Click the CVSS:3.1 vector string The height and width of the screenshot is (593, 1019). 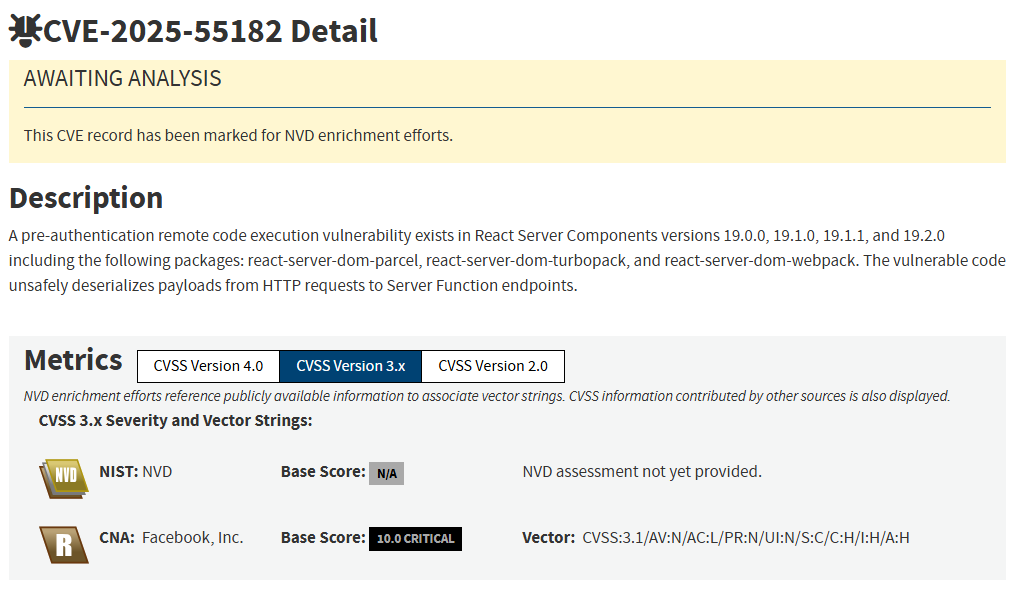pyautogui.click(x=745, y=538)
